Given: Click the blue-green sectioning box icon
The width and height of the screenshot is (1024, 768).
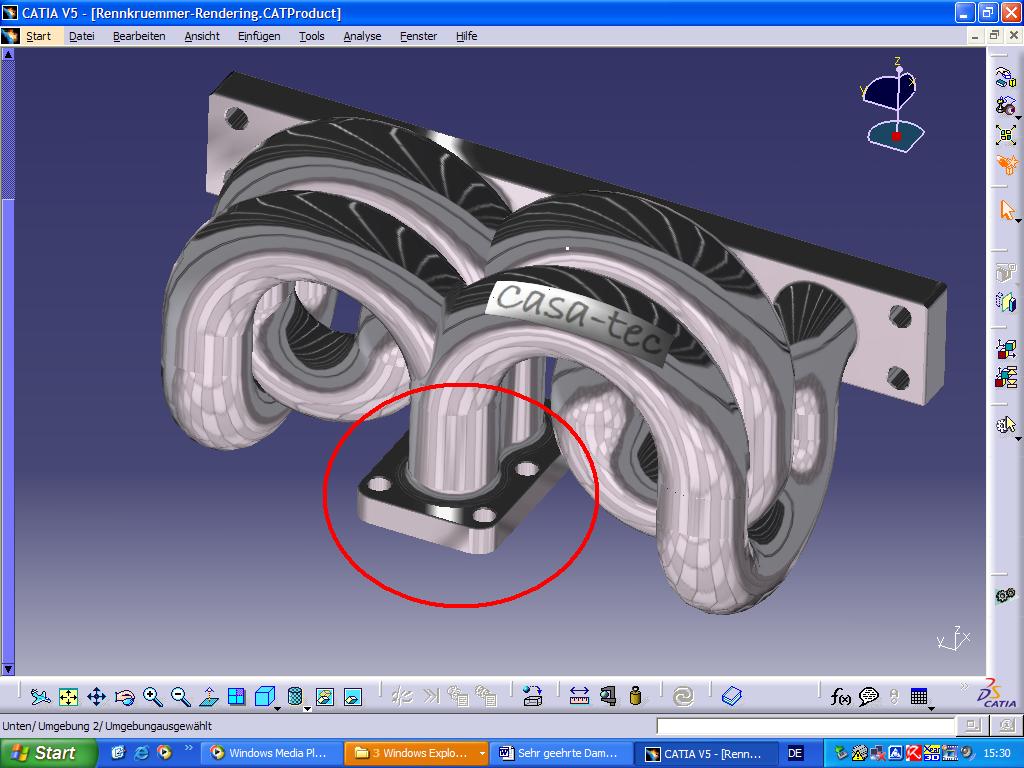Looking at the screenshot, I should pos(1006,301).
